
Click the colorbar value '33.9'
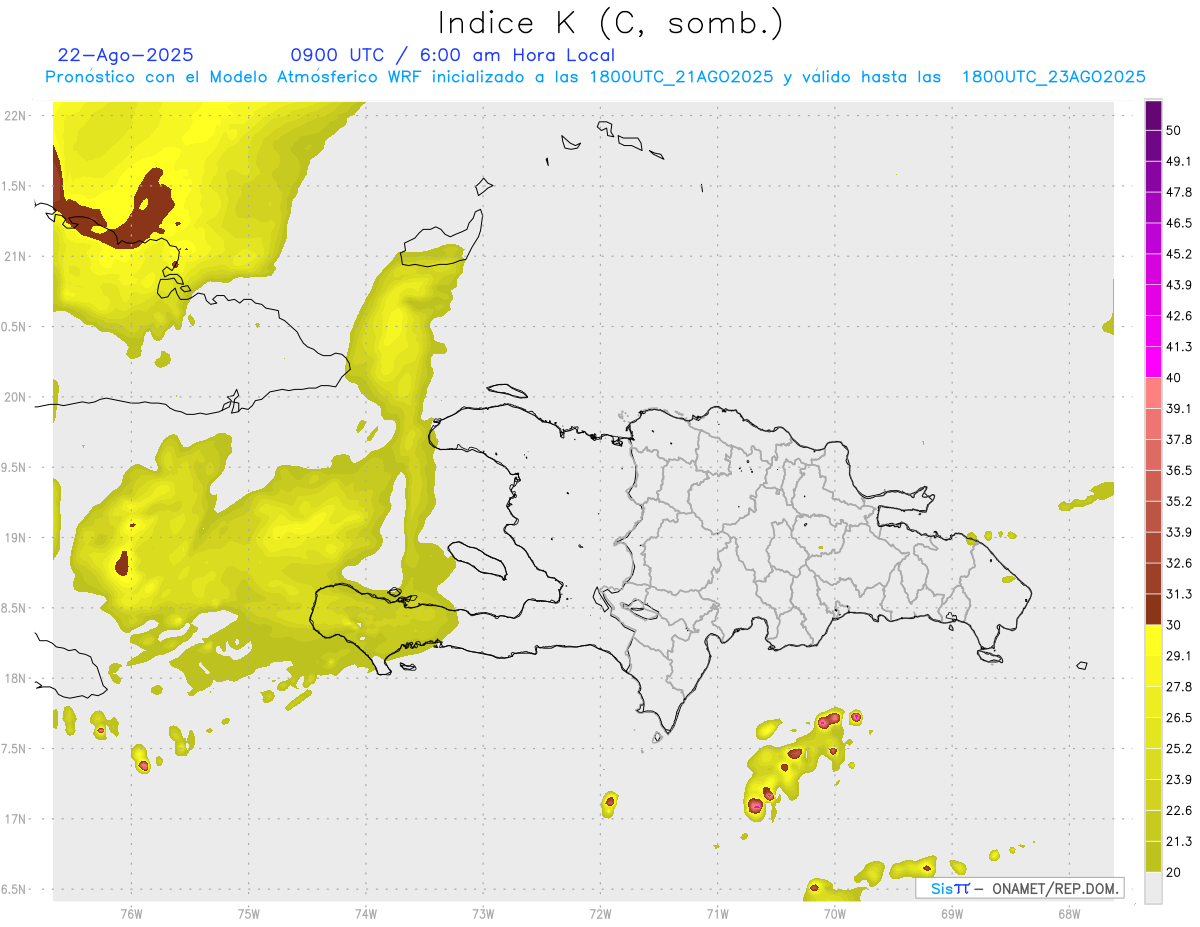[1179, 532]
